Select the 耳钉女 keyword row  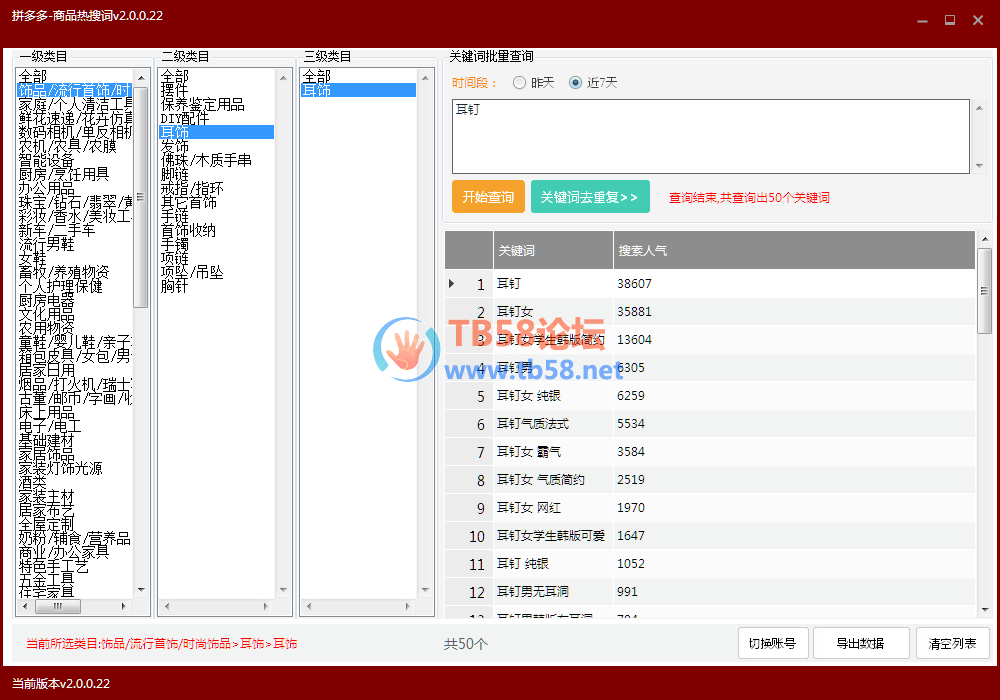point(710,312)
